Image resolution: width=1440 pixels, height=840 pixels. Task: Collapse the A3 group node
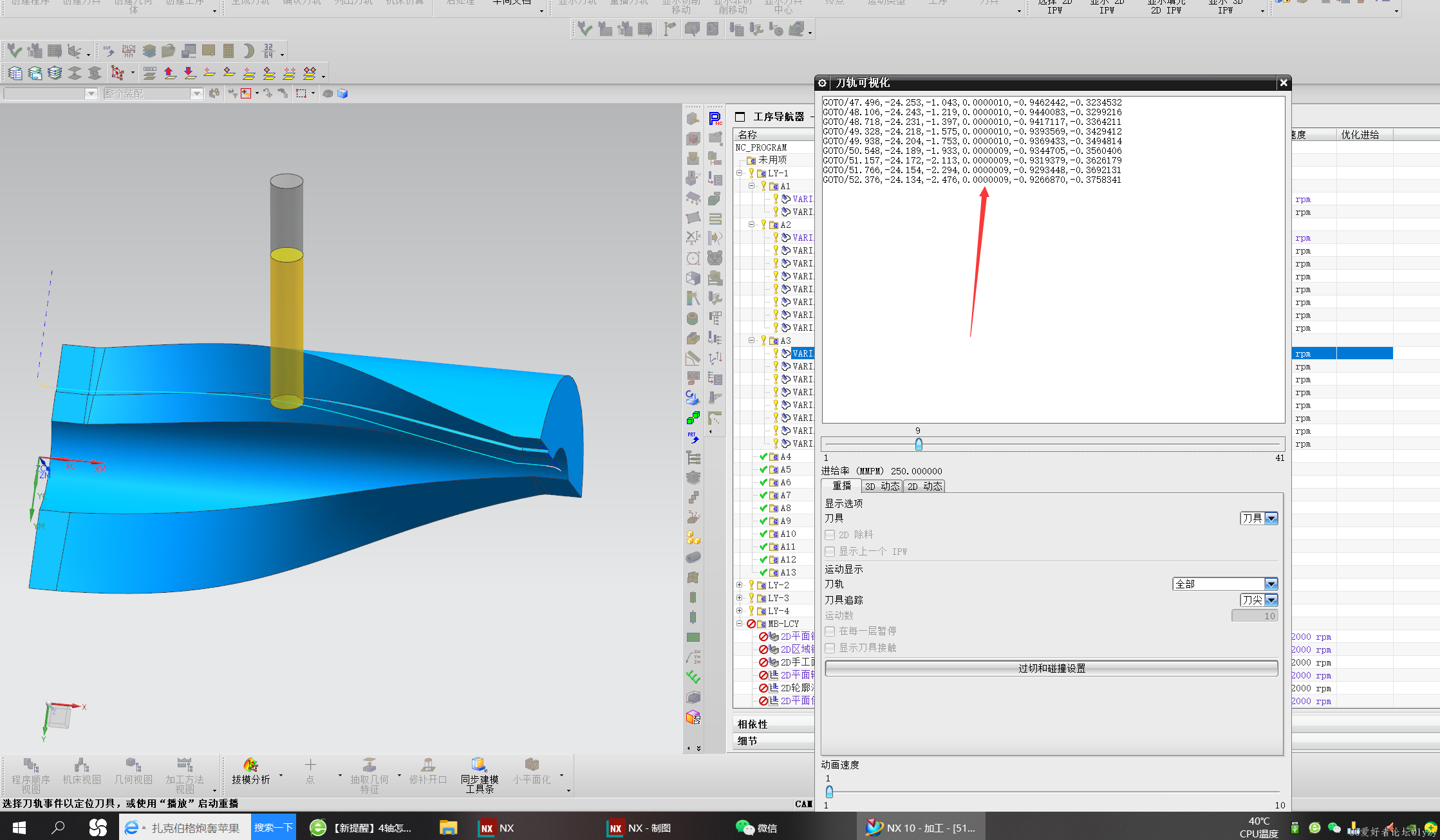(752, 341)
